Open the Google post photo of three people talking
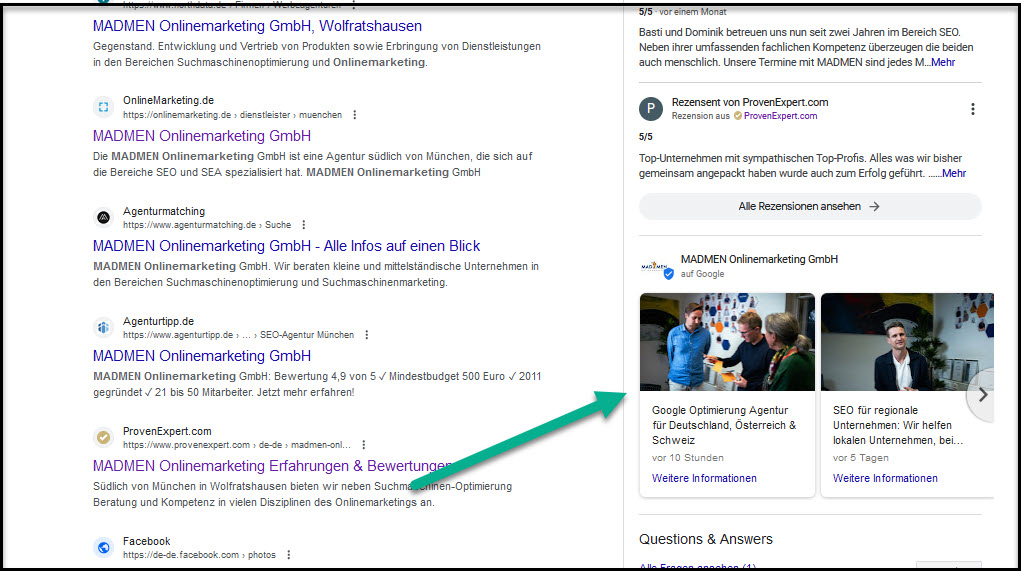This screenshot has height=571, width=1021. [727, 342]
